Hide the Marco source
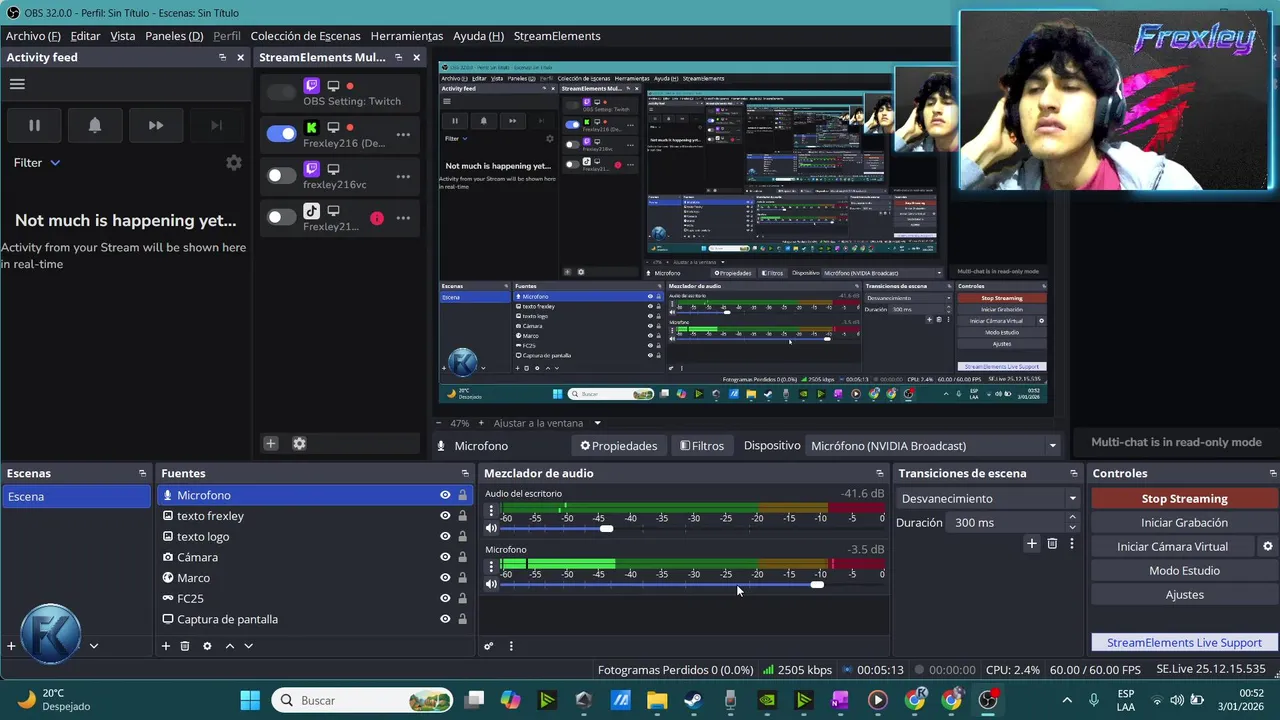This screenshot has height=720, width=1280. (x=445, y=578)
